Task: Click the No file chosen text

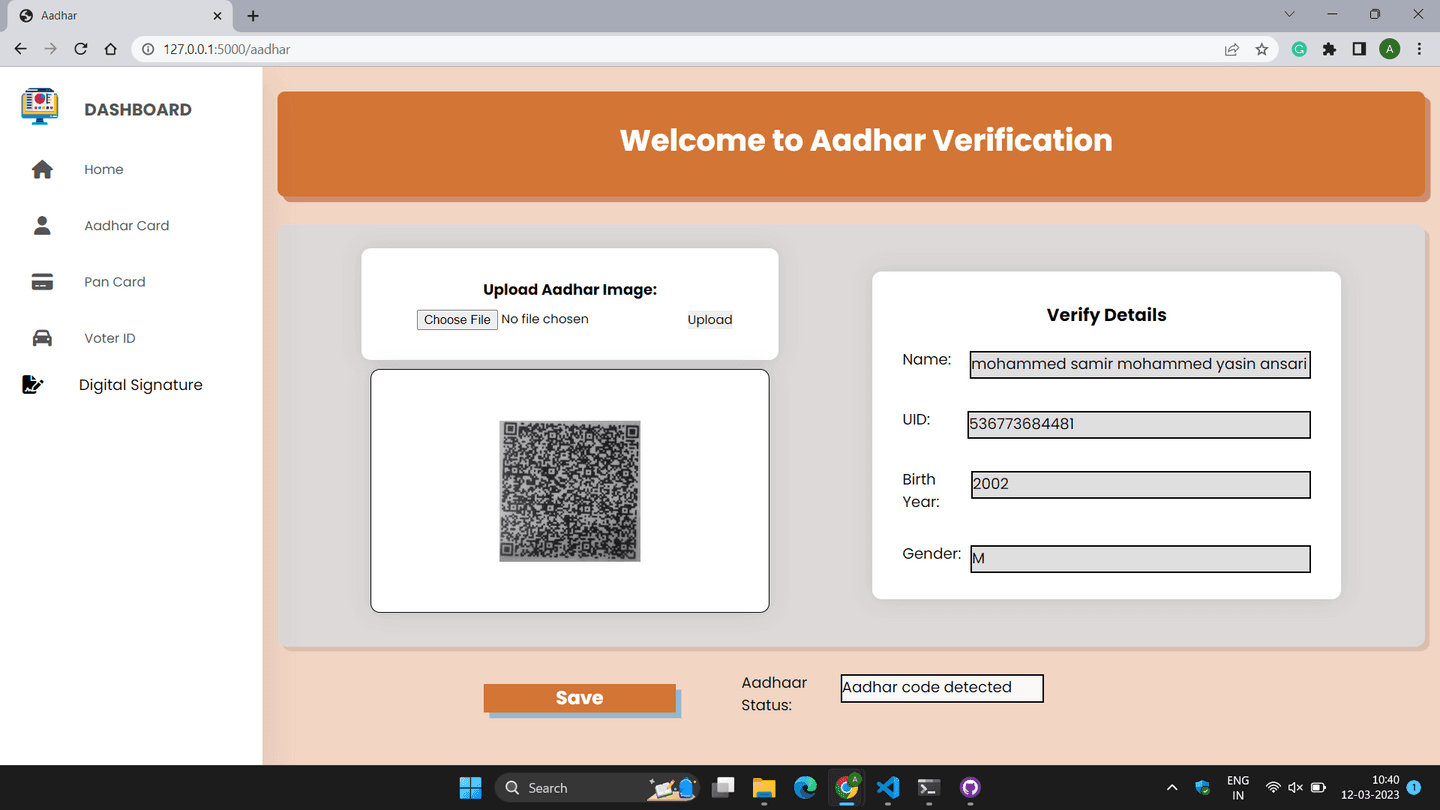Action: click(x=545, y=319)
